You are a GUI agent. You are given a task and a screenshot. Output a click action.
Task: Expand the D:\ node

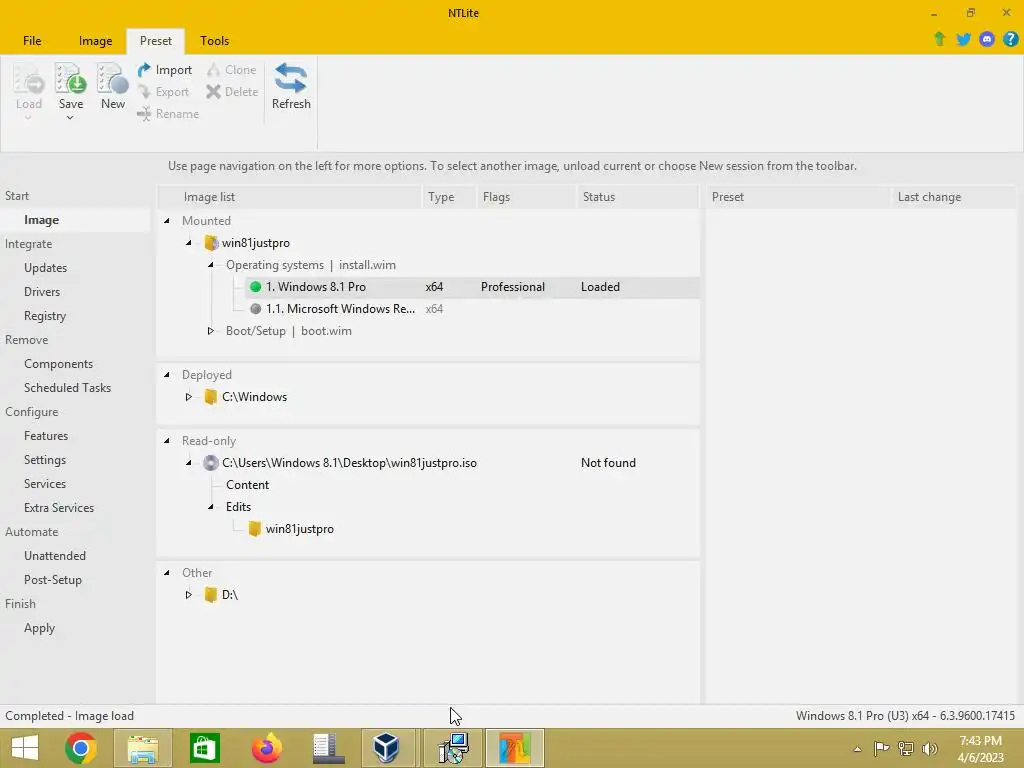pos(189,595)
